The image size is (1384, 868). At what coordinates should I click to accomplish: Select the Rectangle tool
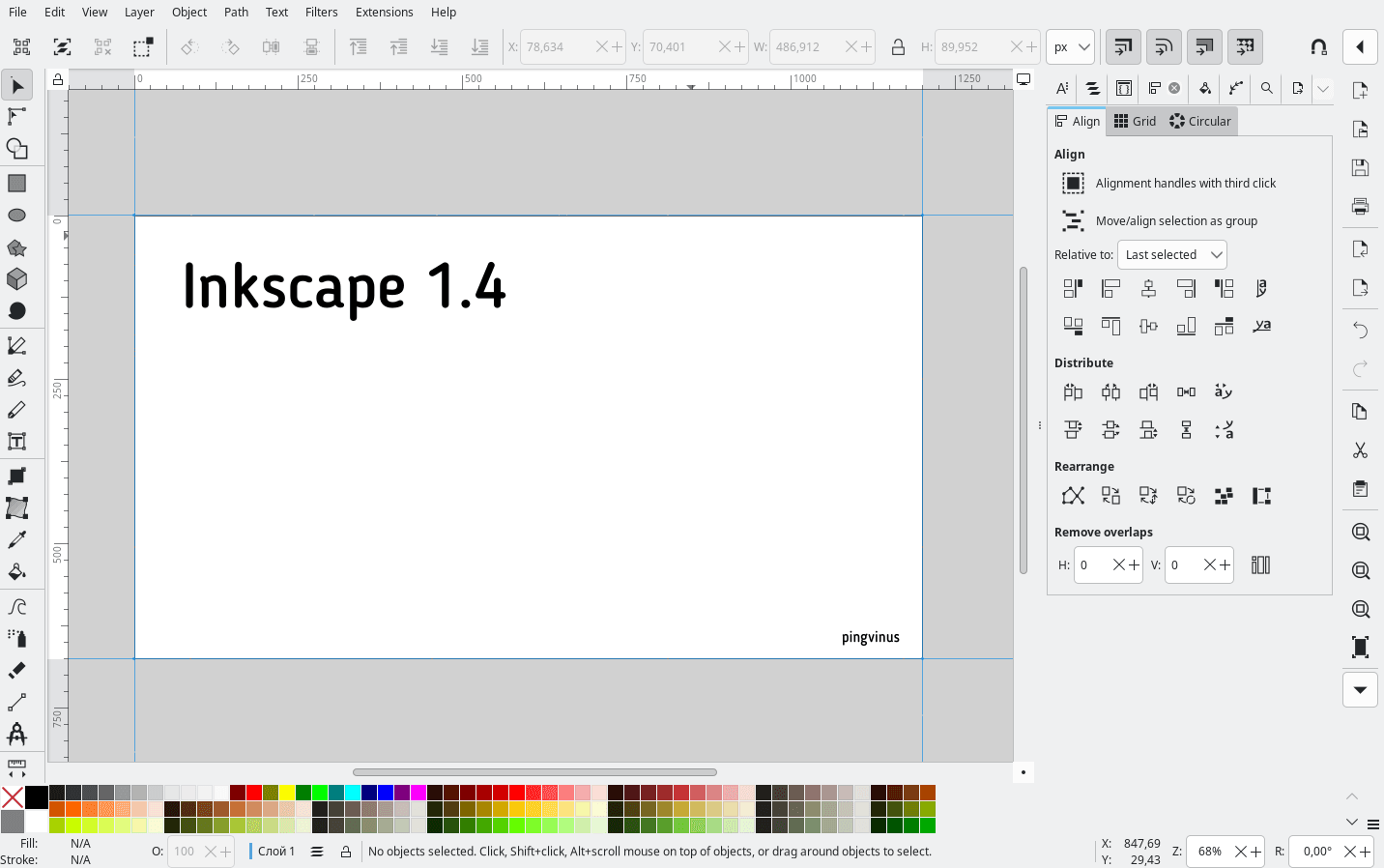16,183
